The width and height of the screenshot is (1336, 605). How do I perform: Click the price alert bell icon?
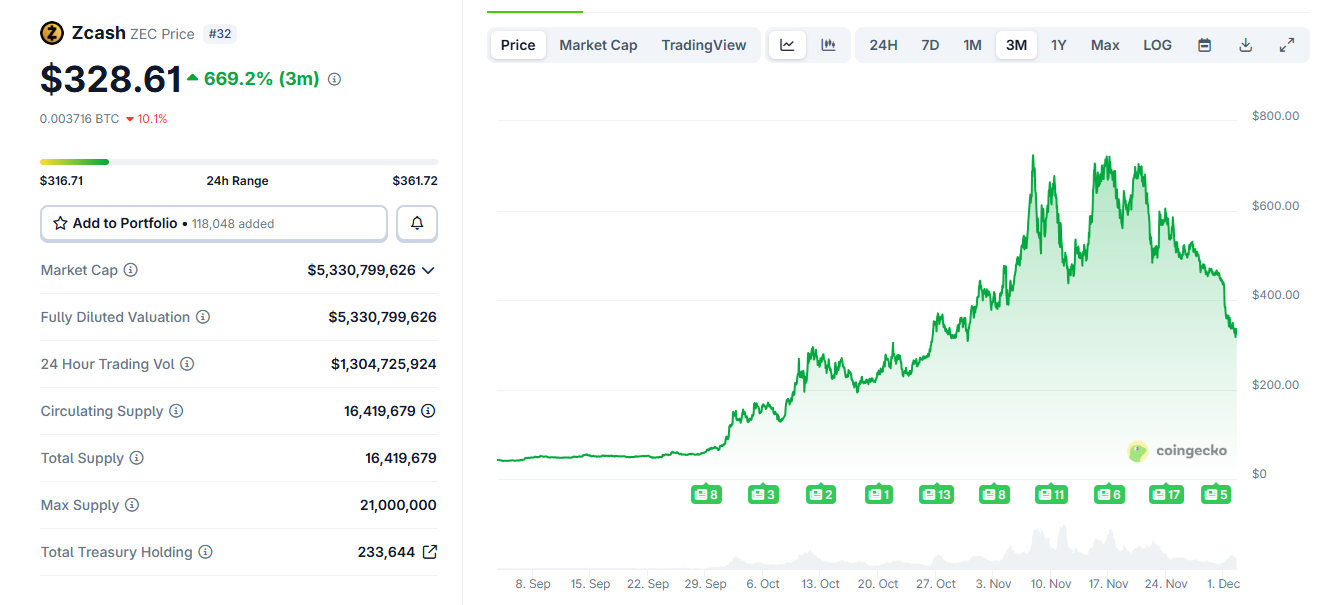point(417,224)
